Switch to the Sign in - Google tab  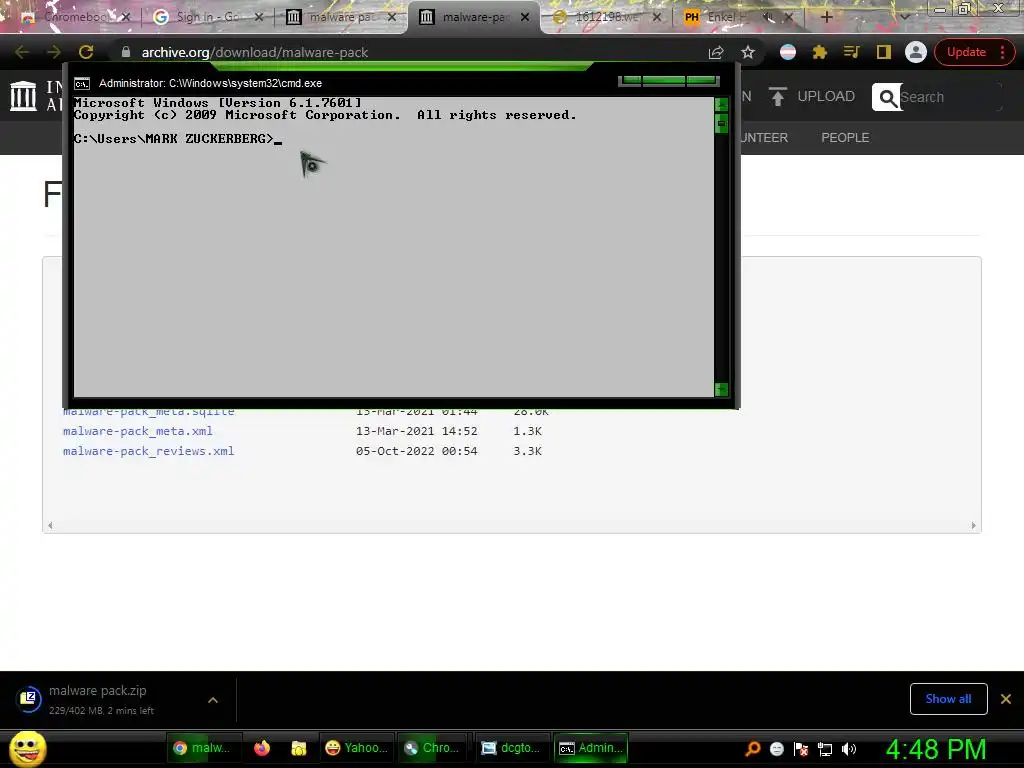(206, 17)
